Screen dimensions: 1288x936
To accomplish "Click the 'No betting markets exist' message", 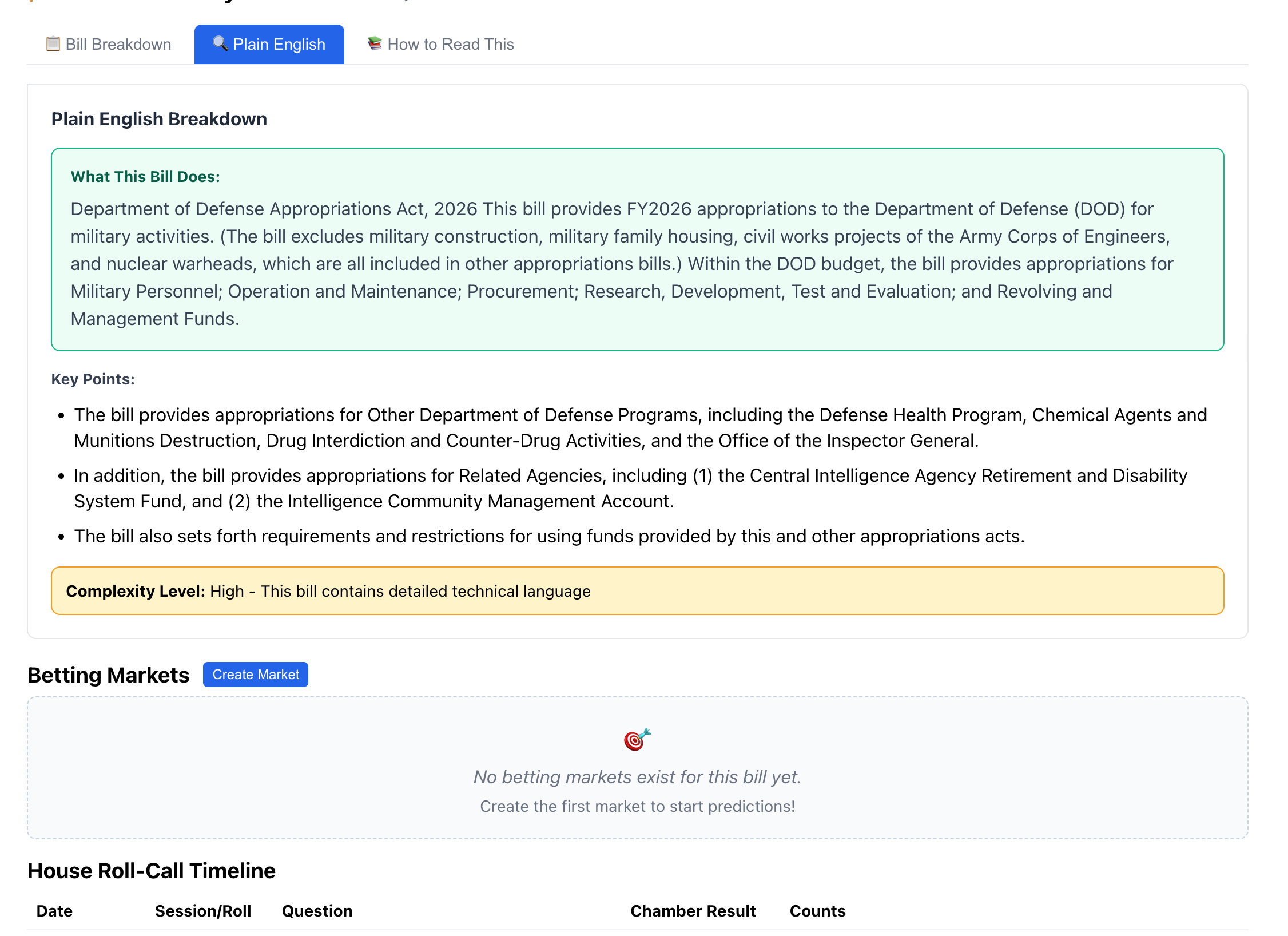I will [x=637, y=777].
